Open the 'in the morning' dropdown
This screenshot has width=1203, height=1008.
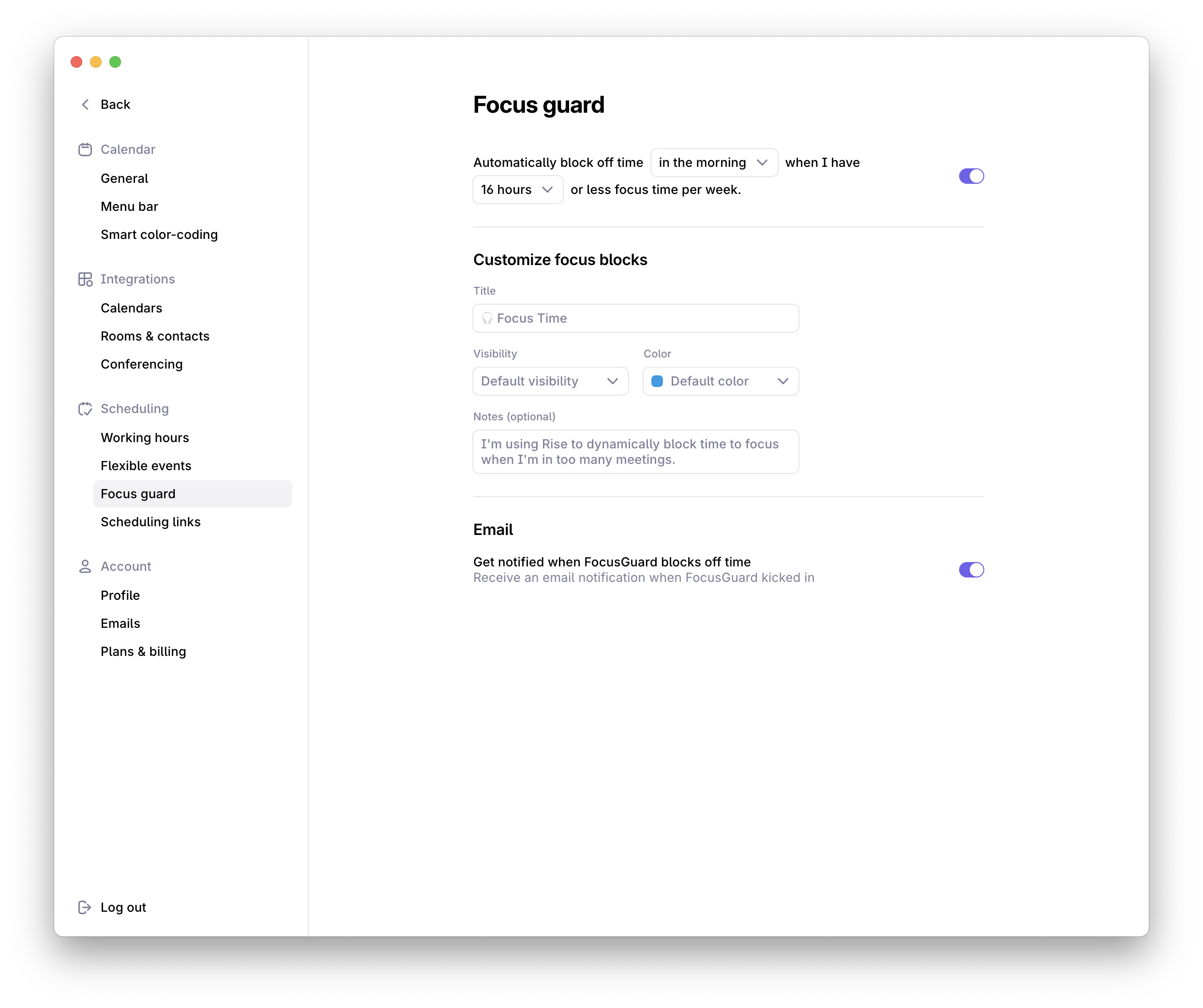713,163
